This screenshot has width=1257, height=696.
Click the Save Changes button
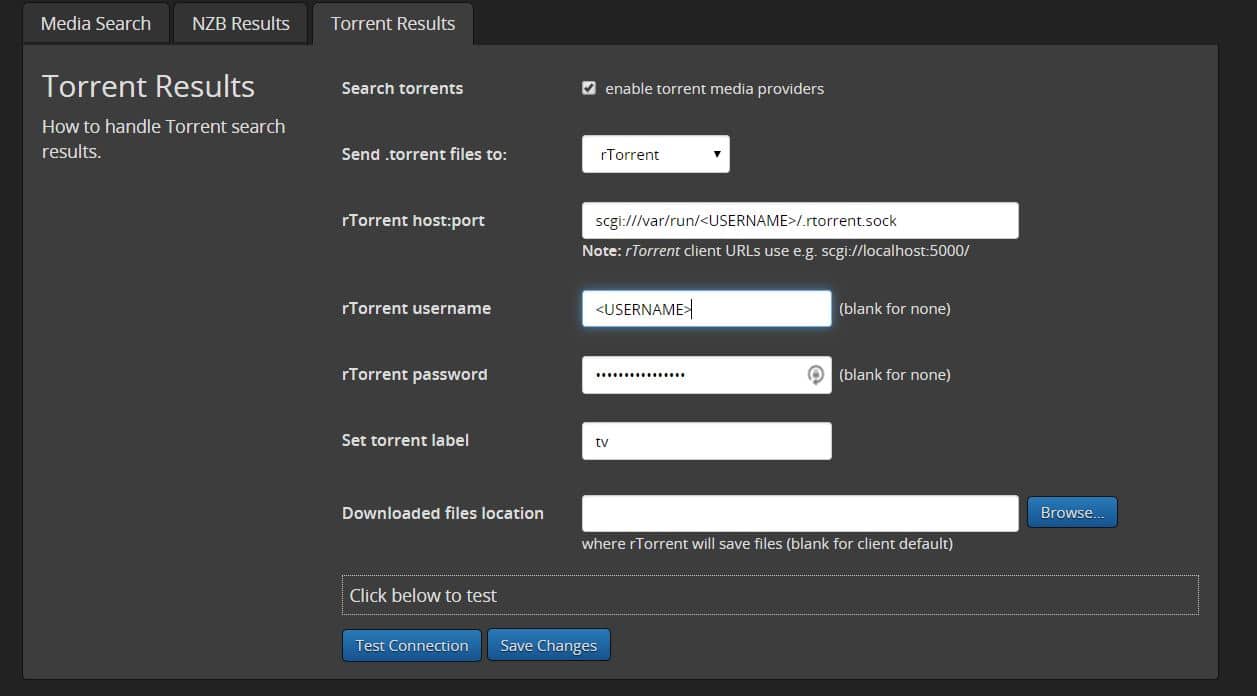click(548, 645)
